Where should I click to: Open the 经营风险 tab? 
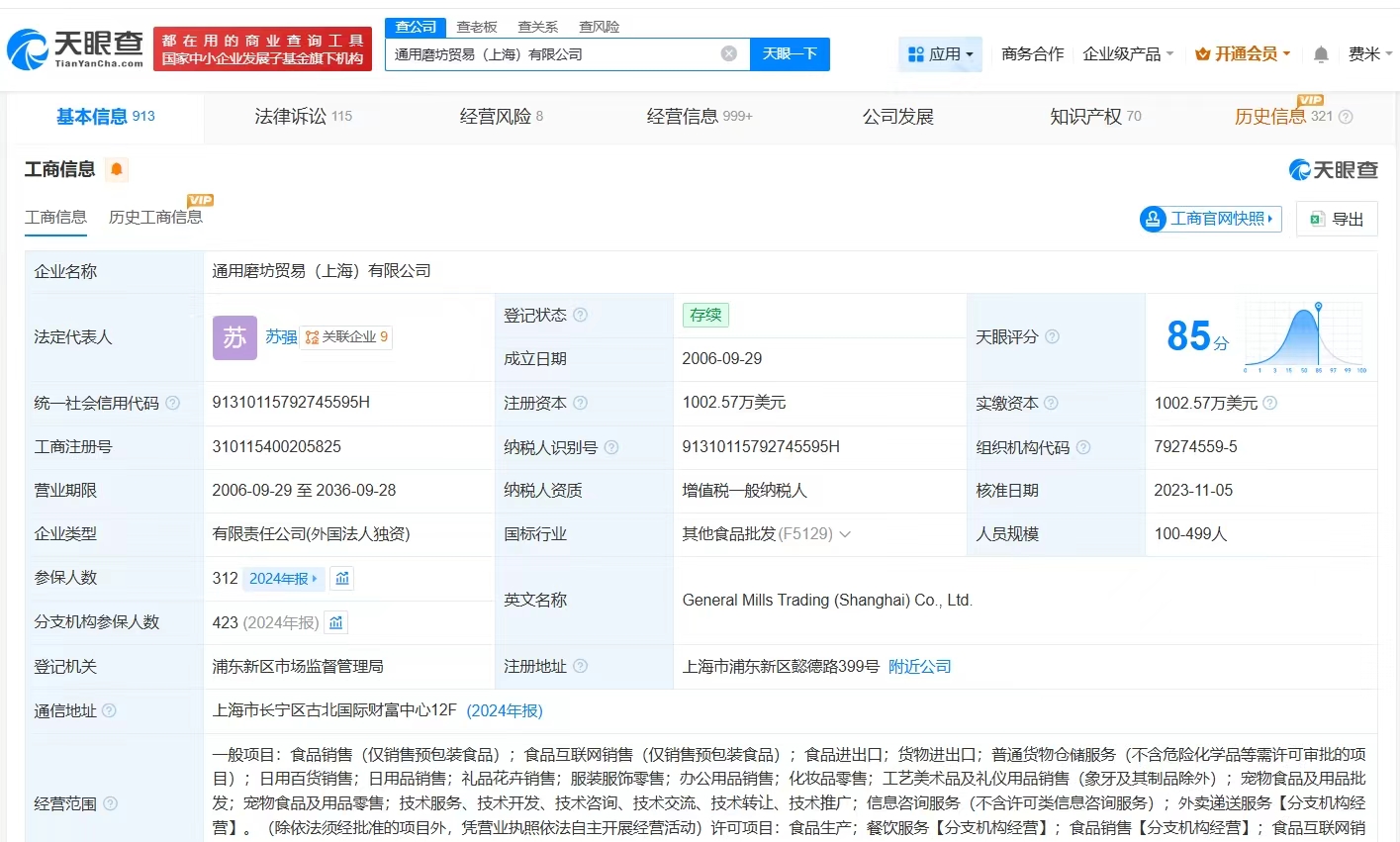pos(502,117)
